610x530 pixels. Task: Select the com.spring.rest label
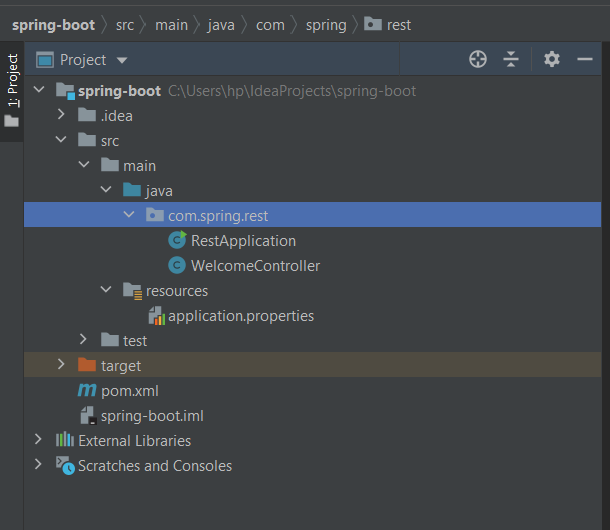[x=218, y=216]
